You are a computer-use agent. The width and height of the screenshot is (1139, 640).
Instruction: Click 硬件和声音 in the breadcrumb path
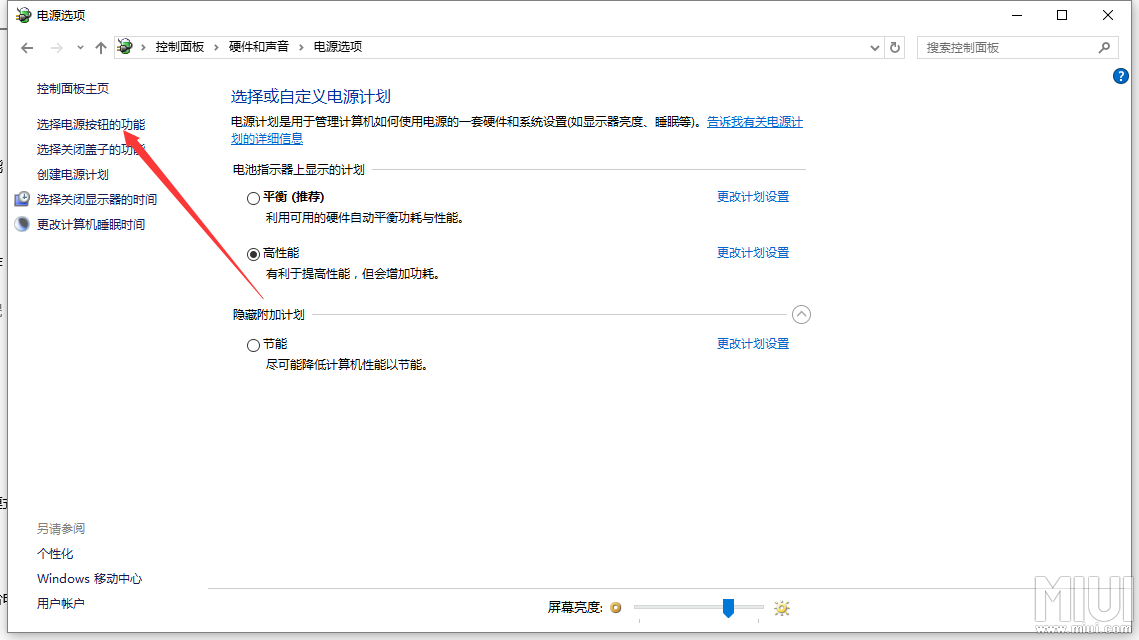pyautogui.click(x=258, y=47)
